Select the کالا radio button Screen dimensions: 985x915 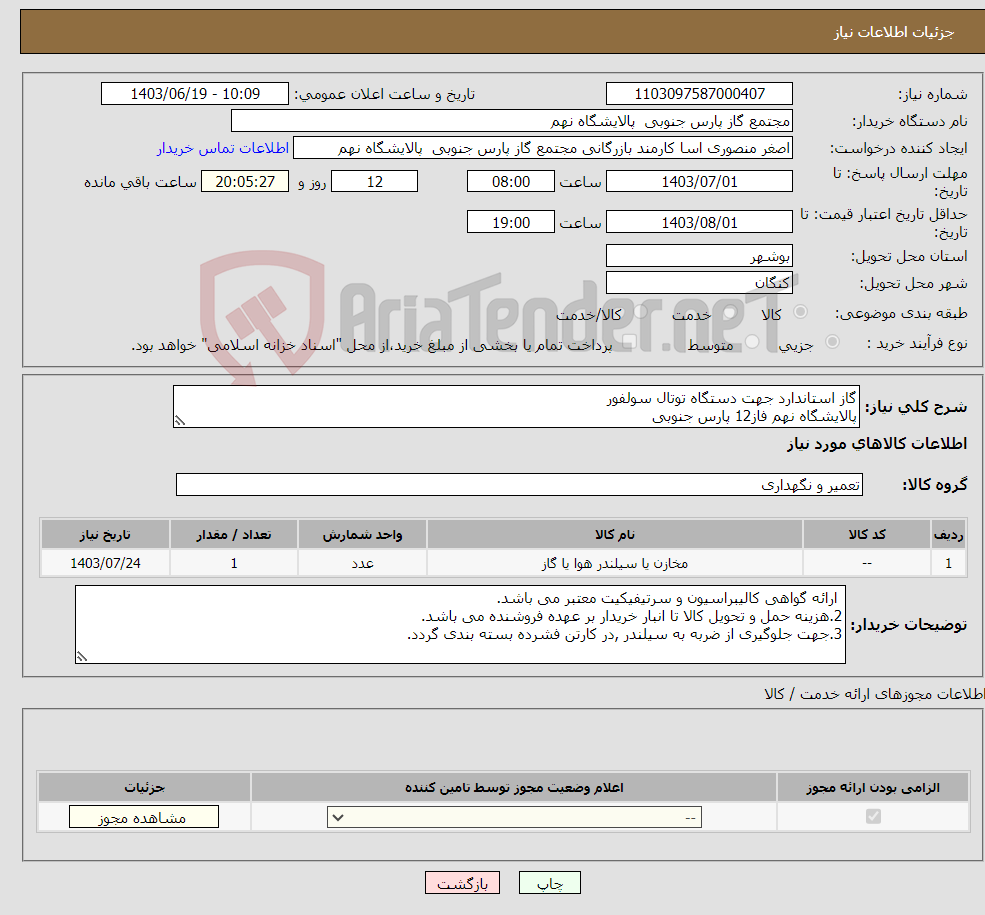[800, 312]
